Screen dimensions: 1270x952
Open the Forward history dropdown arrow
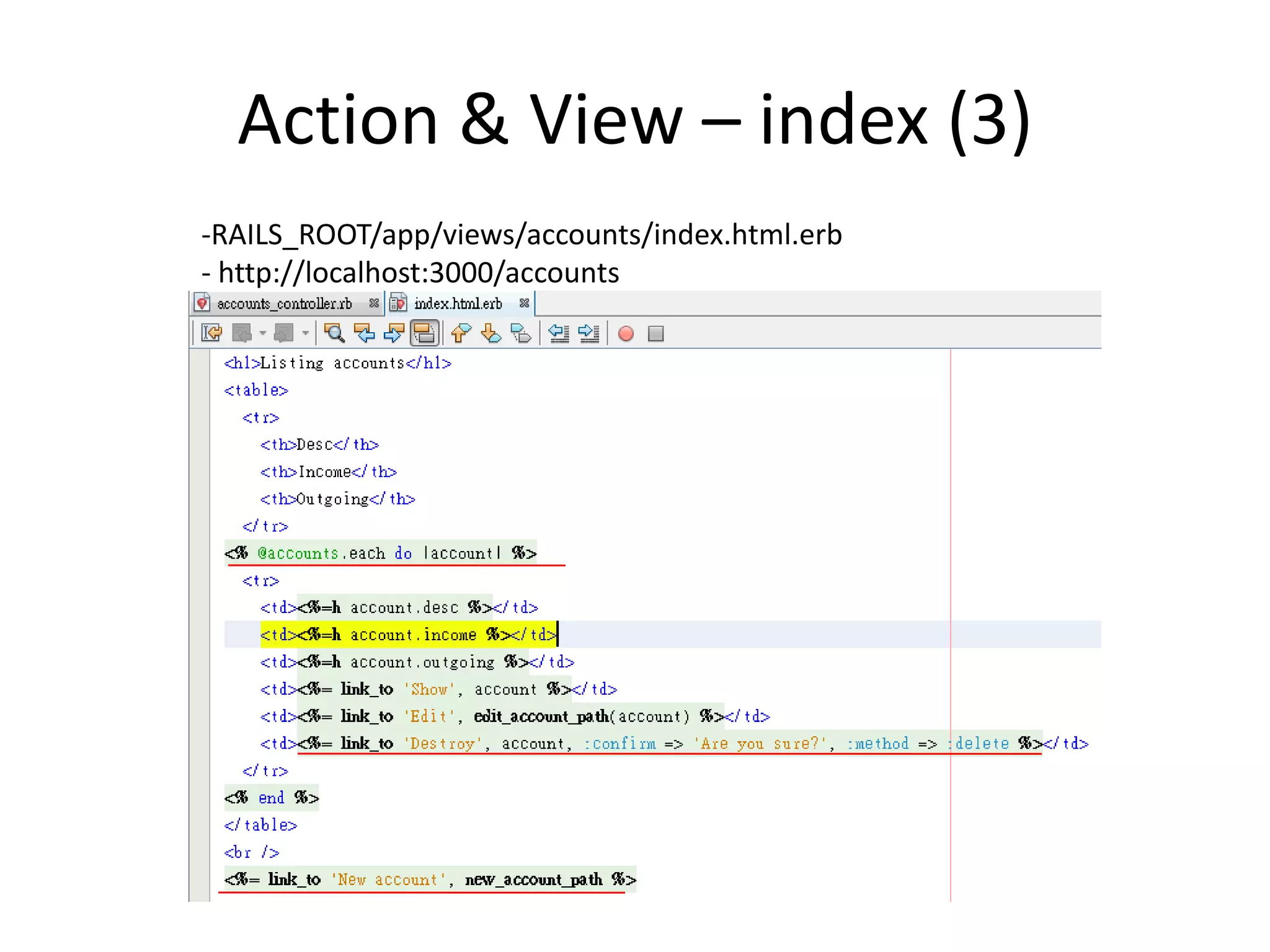[x=305, y=333]
